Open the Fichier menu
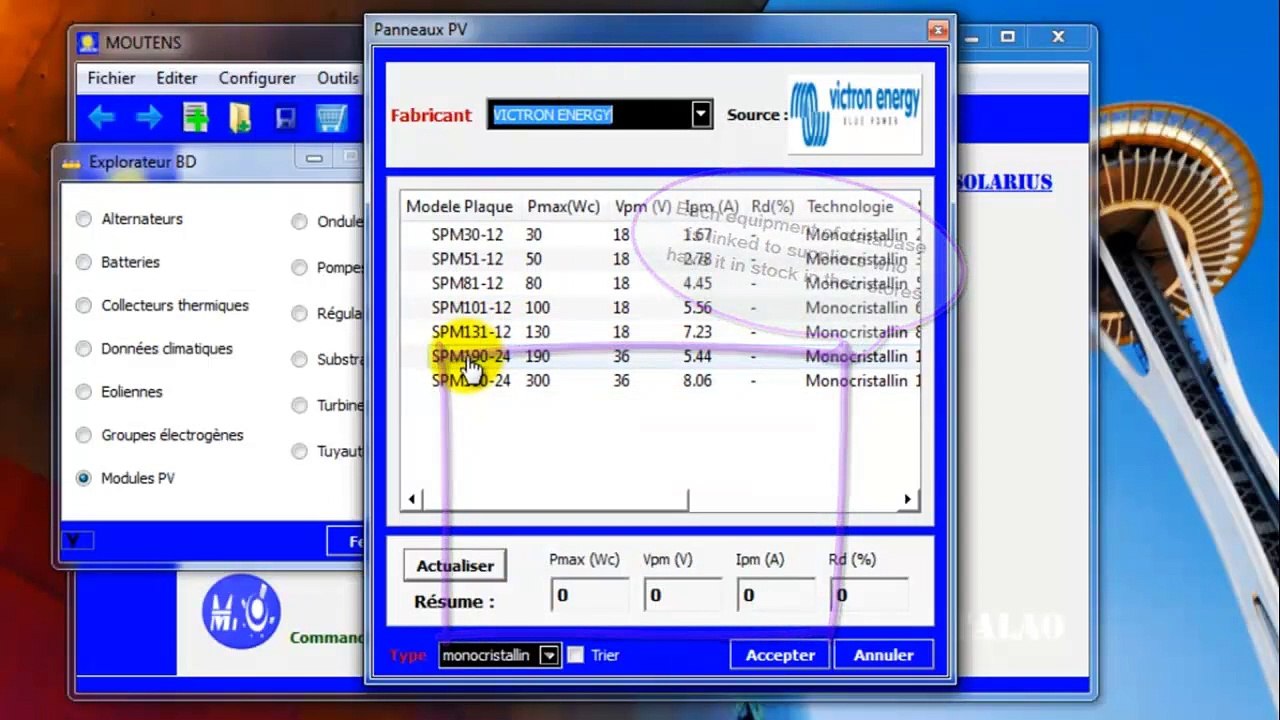This screenshot has width=1280, height=720. click(111, 78)
